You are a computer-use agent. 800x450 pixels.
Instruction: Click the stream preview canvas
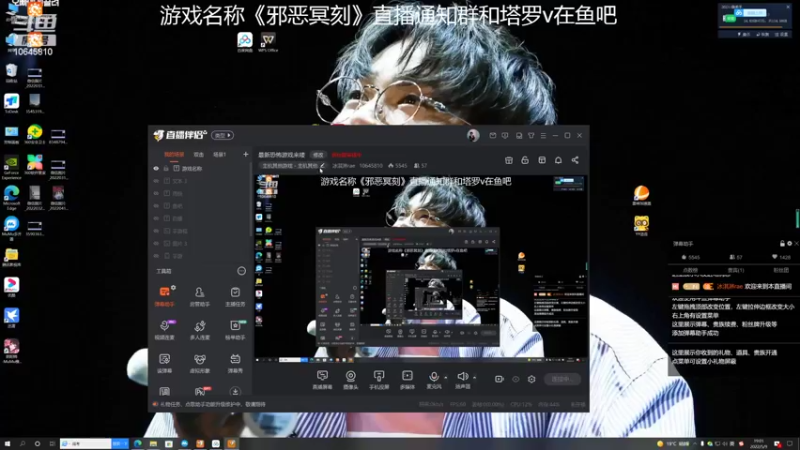[x=421, y=268]
